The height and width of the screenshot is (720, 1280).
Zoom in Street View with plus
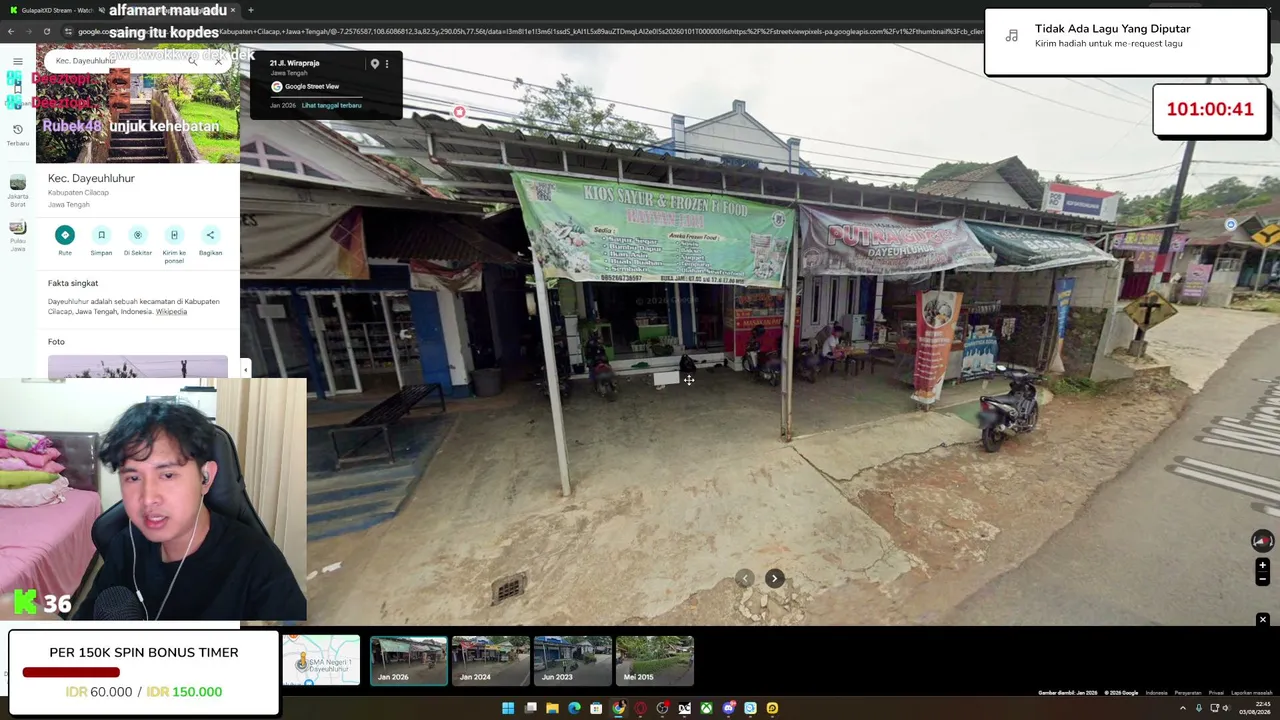point(1262,566)
